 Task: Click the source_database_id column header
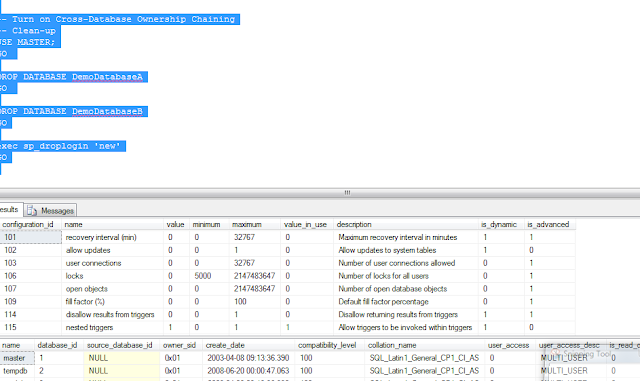click(121, 345)
